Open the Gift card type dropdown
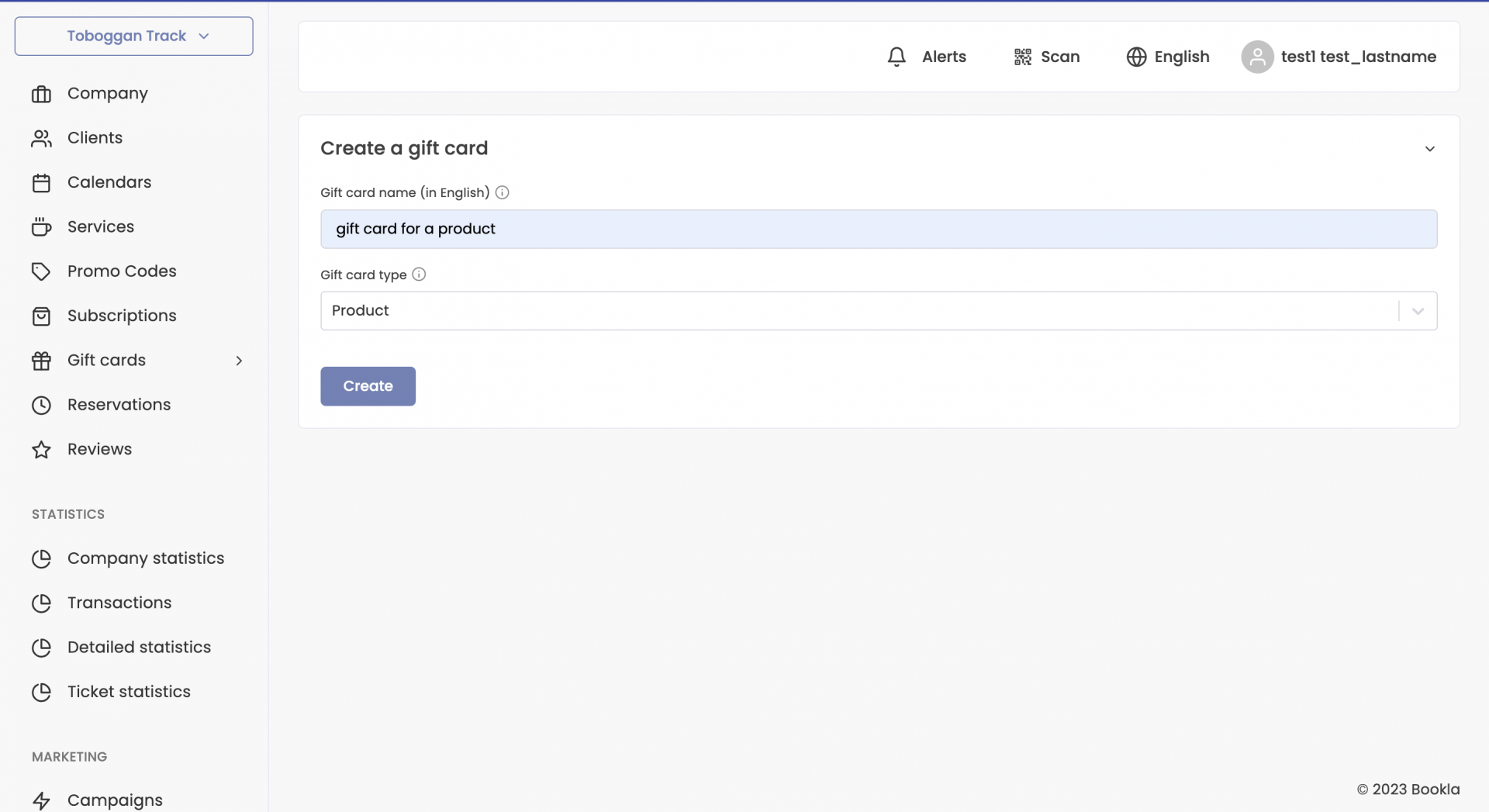 click(1418, 310)
